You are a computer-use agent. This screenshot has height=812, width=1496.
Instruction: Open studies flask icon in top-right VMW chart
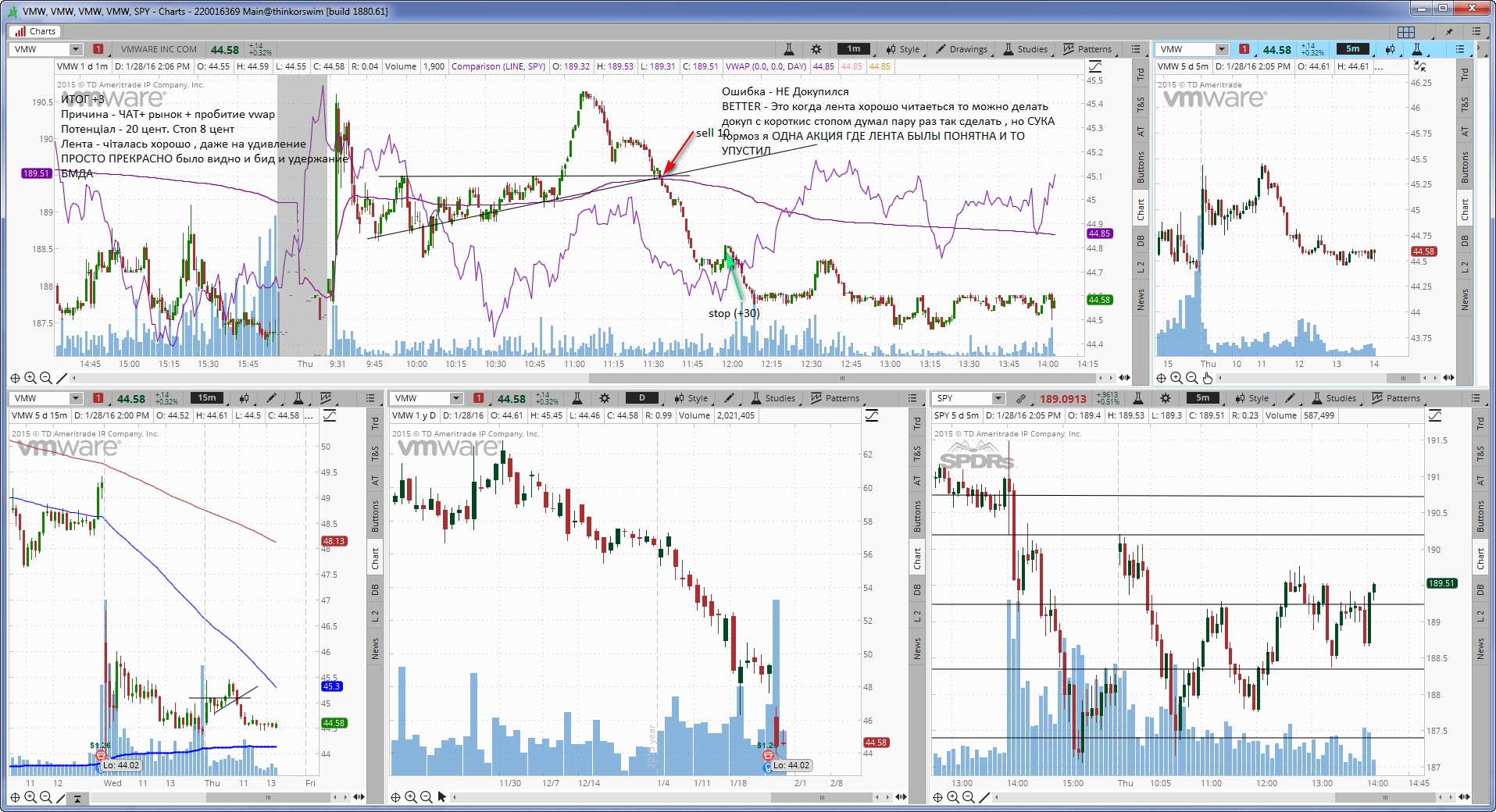click(x=1417, y=49)
